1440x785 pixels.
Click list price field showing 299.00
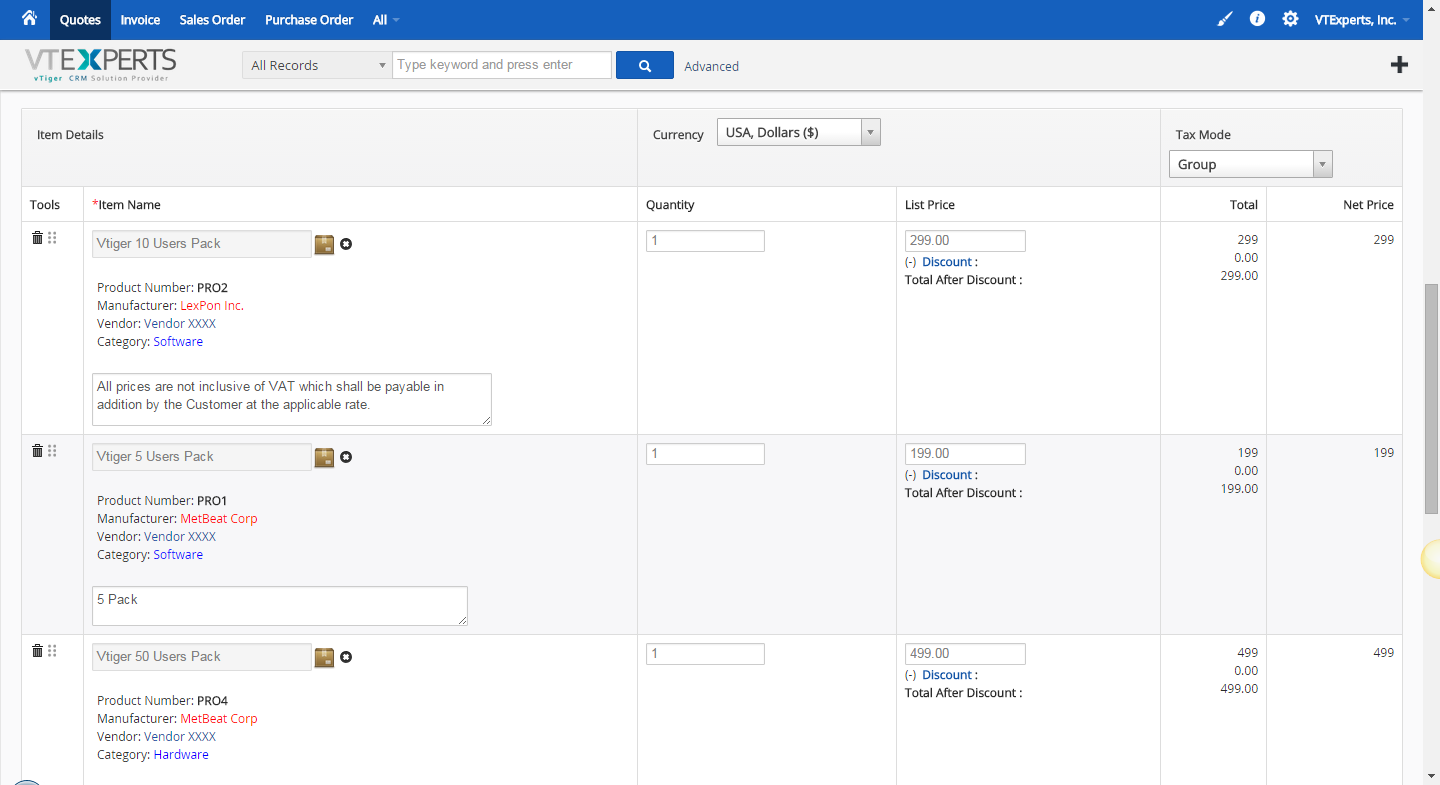pyautogui.click(x=965, y=241)
